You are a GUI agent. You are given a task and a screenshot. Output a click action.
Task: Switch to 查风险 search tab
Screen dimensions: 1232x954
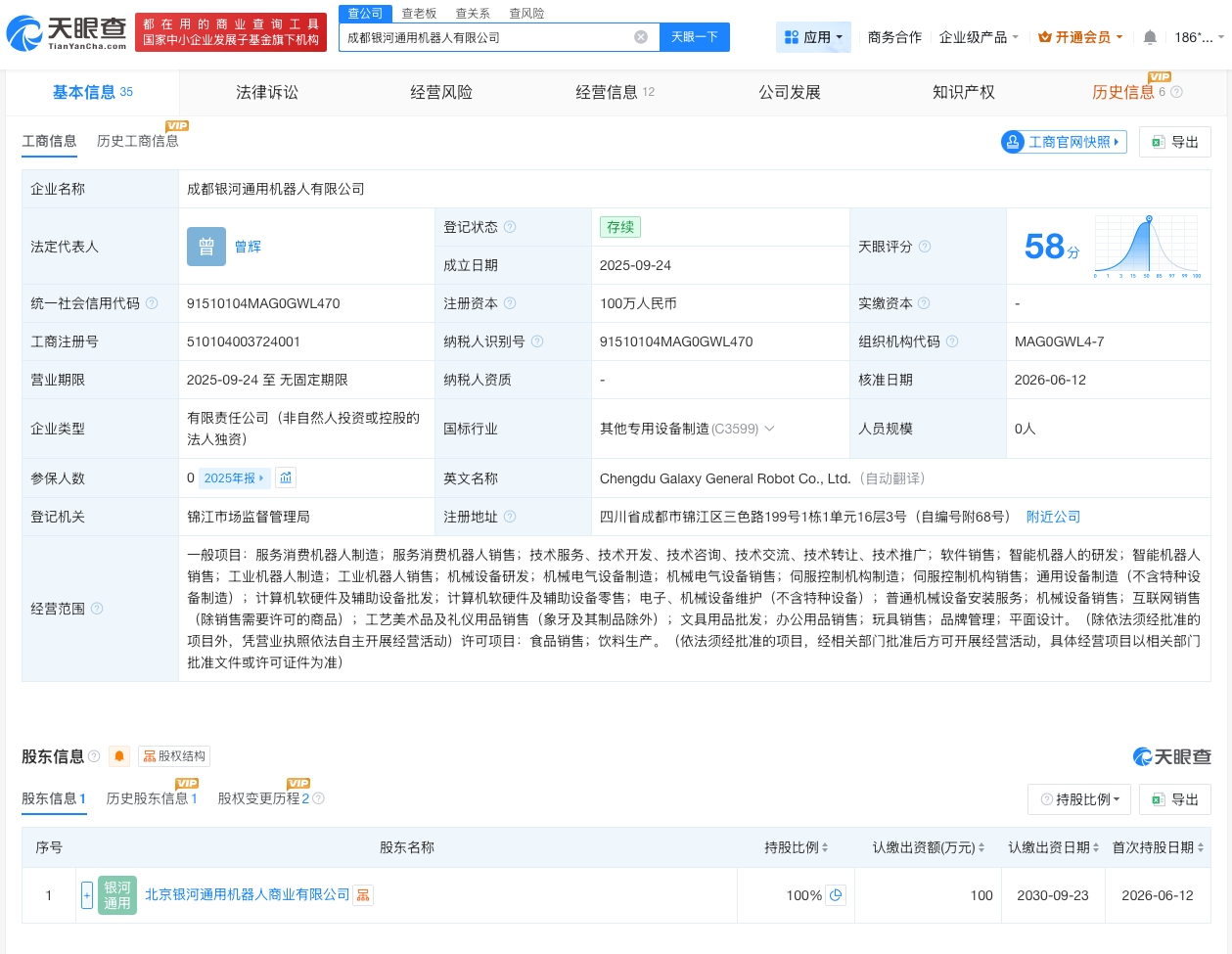526,14
